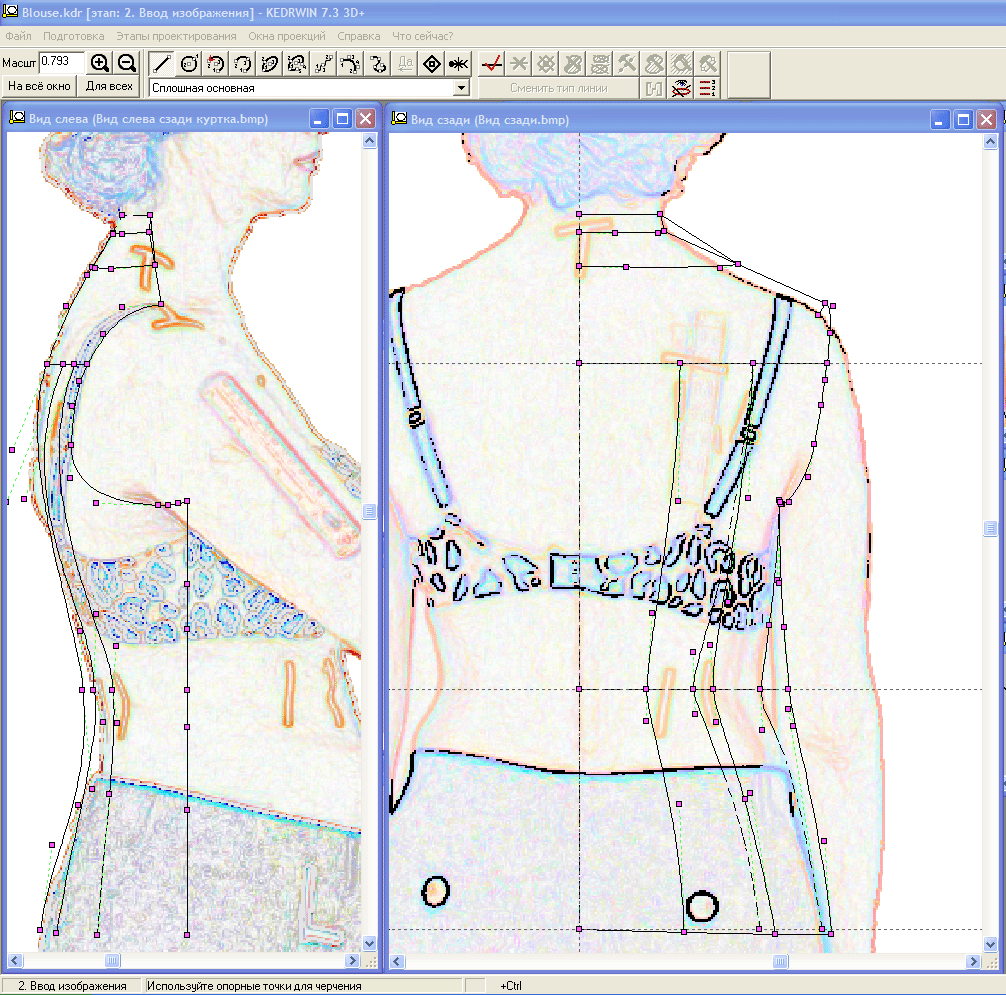Click scroll-down arrow in 'Вид слева' window
The image size is (1006, 995).
(370, 943)
